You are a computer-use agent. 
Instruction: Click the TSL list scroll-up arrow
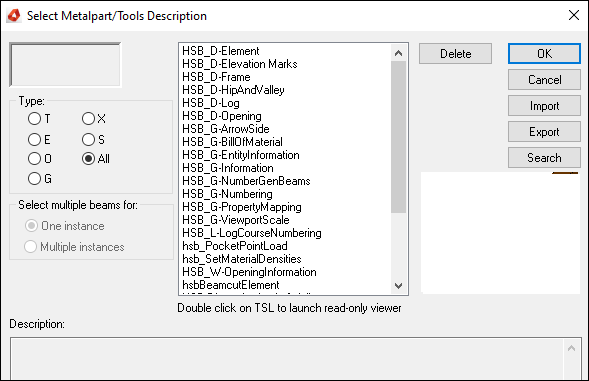pos(399,53)
